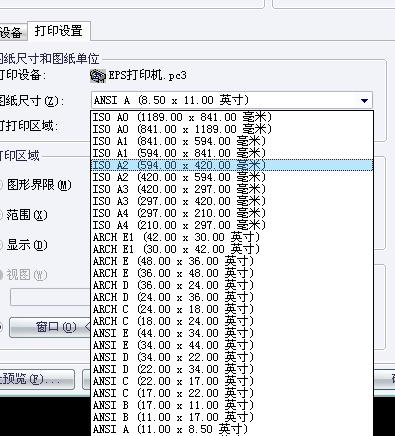Click the paper size combo box field

click(232, 100)
